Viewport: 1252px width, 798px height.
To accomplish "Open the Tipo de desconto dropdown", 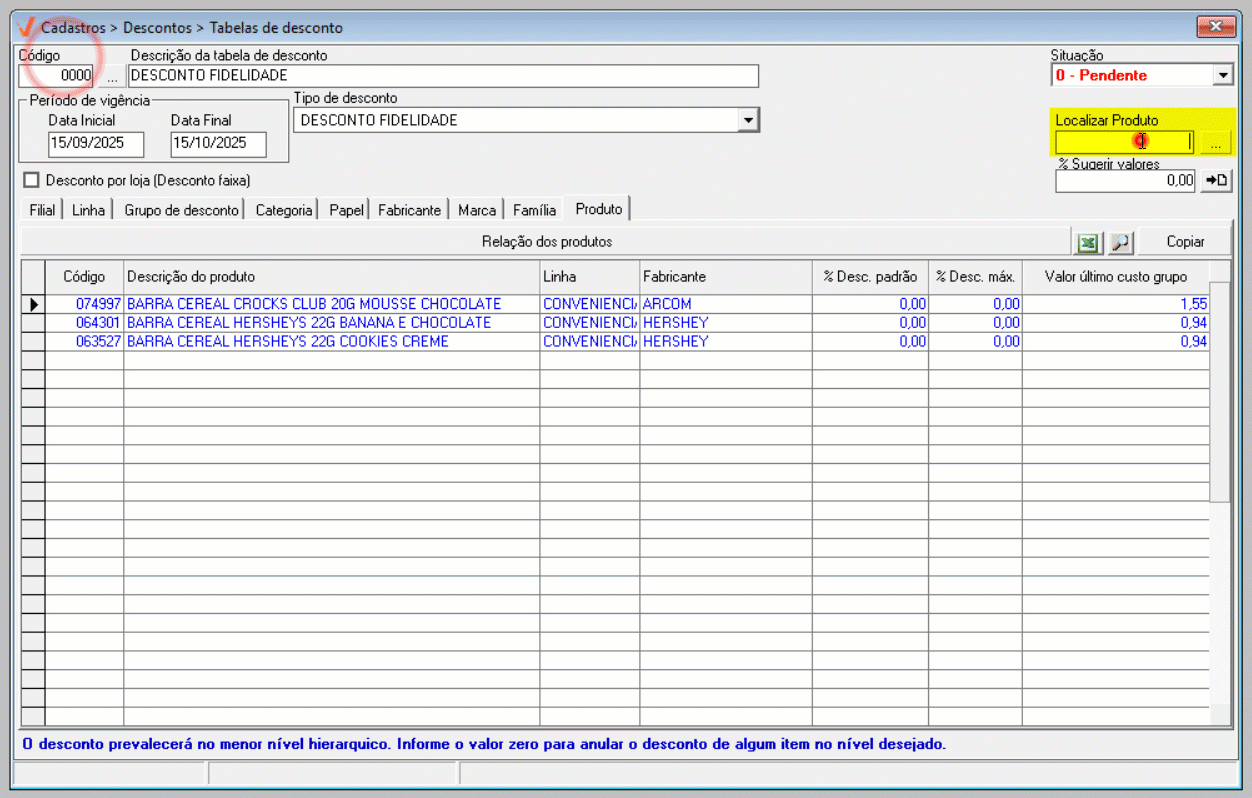I will point(747,121).
